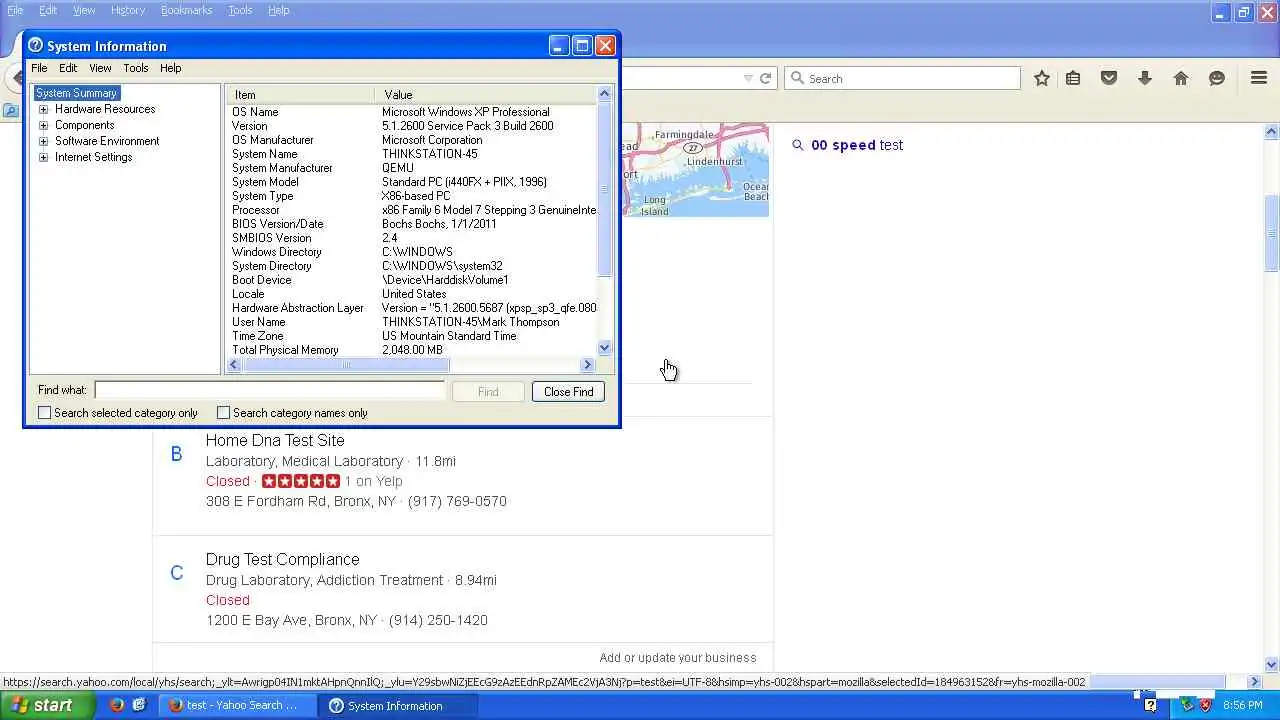The image size is (1280, 720).
Task: Open the Firefox hamburger menu
Action: pos(1259,78)
